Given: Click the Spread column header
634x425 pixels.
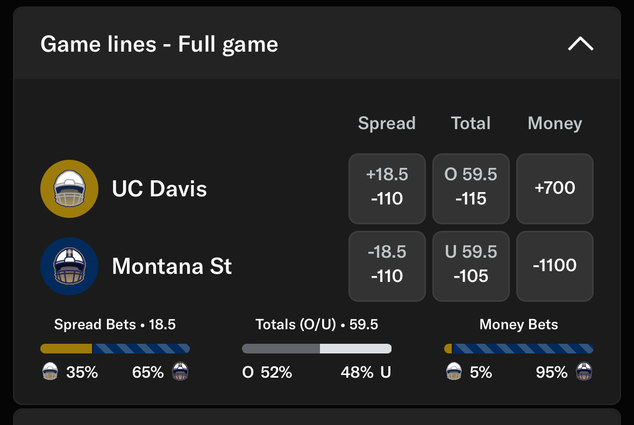Looking at the screenshot, I should 387,124.
